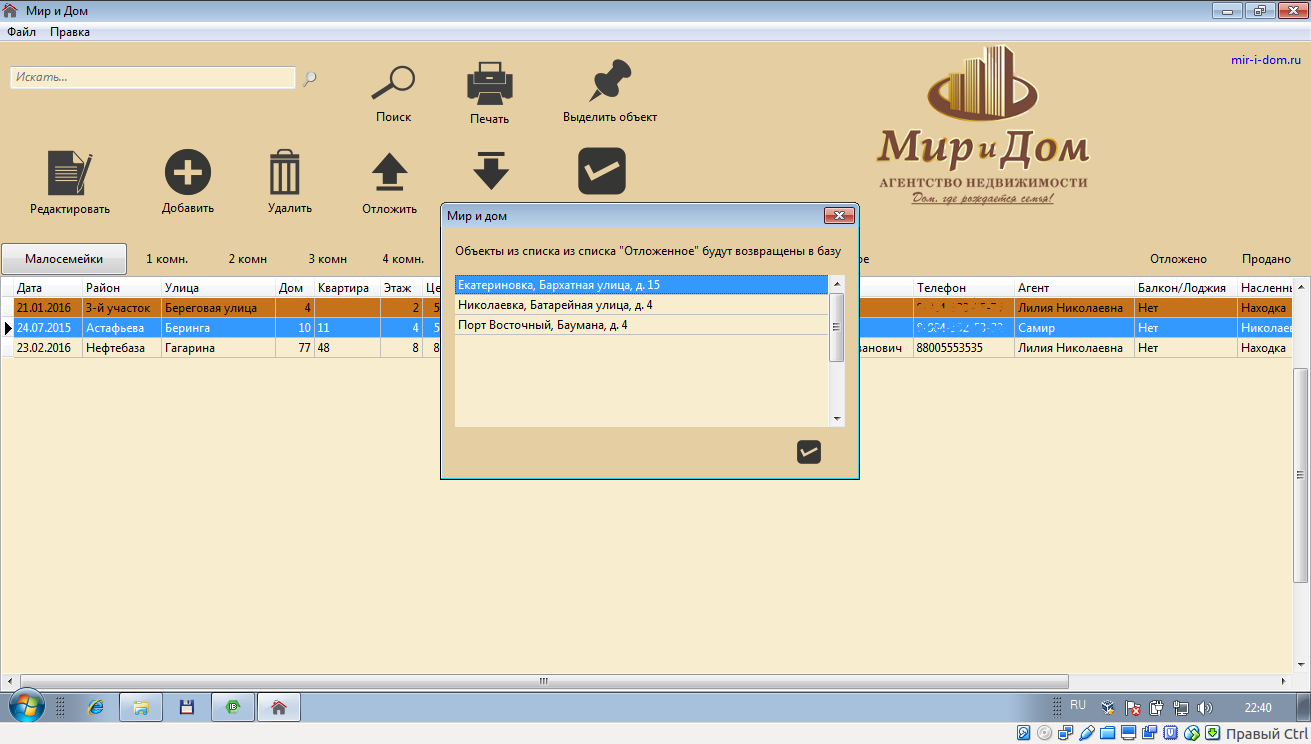This screenshot has width=1311, height=744.
Task: Launch Internet Explorer from the taskbar
Action: tap(96, 707)
